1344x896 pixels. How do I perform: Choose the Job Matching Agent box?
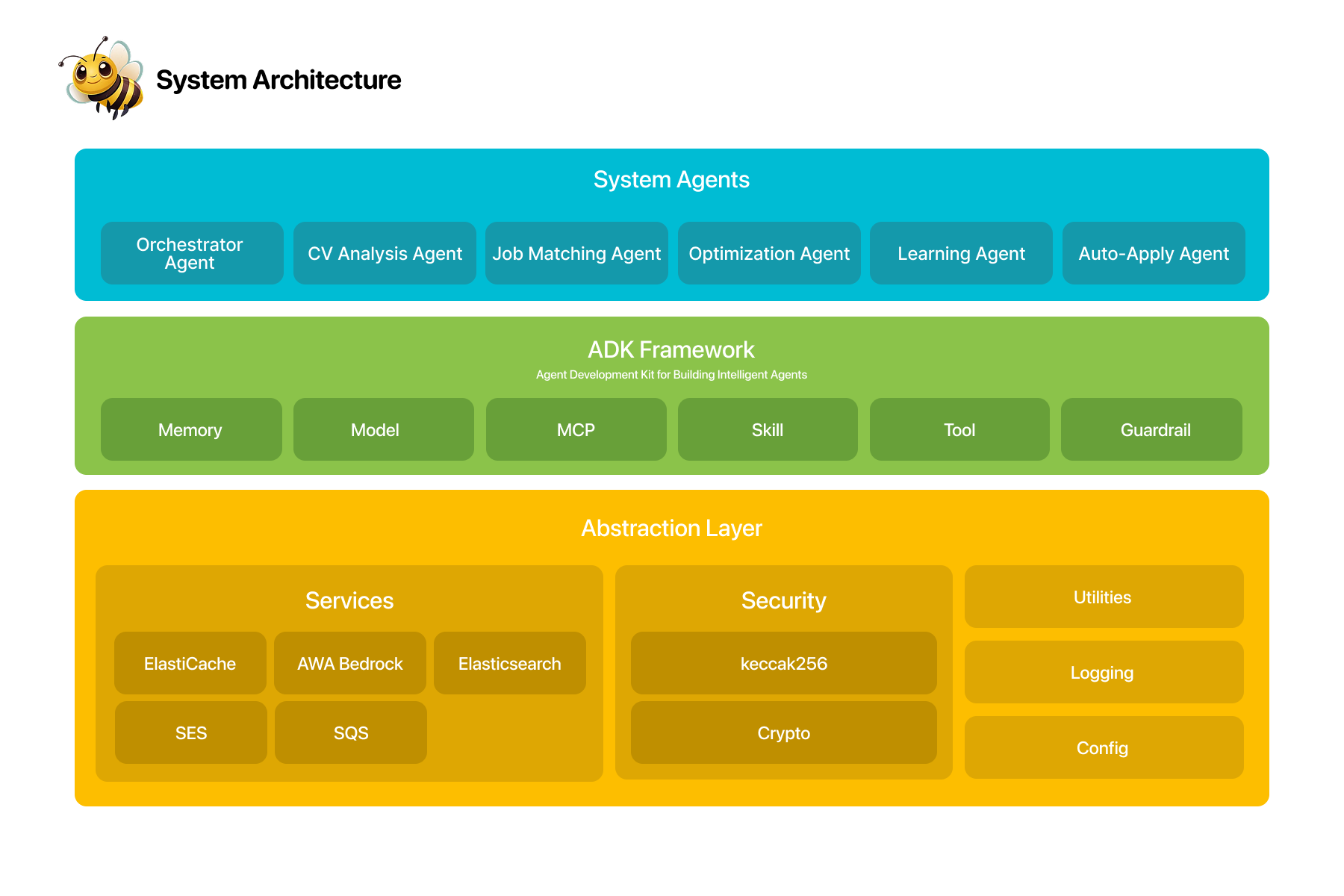[576, 253]
